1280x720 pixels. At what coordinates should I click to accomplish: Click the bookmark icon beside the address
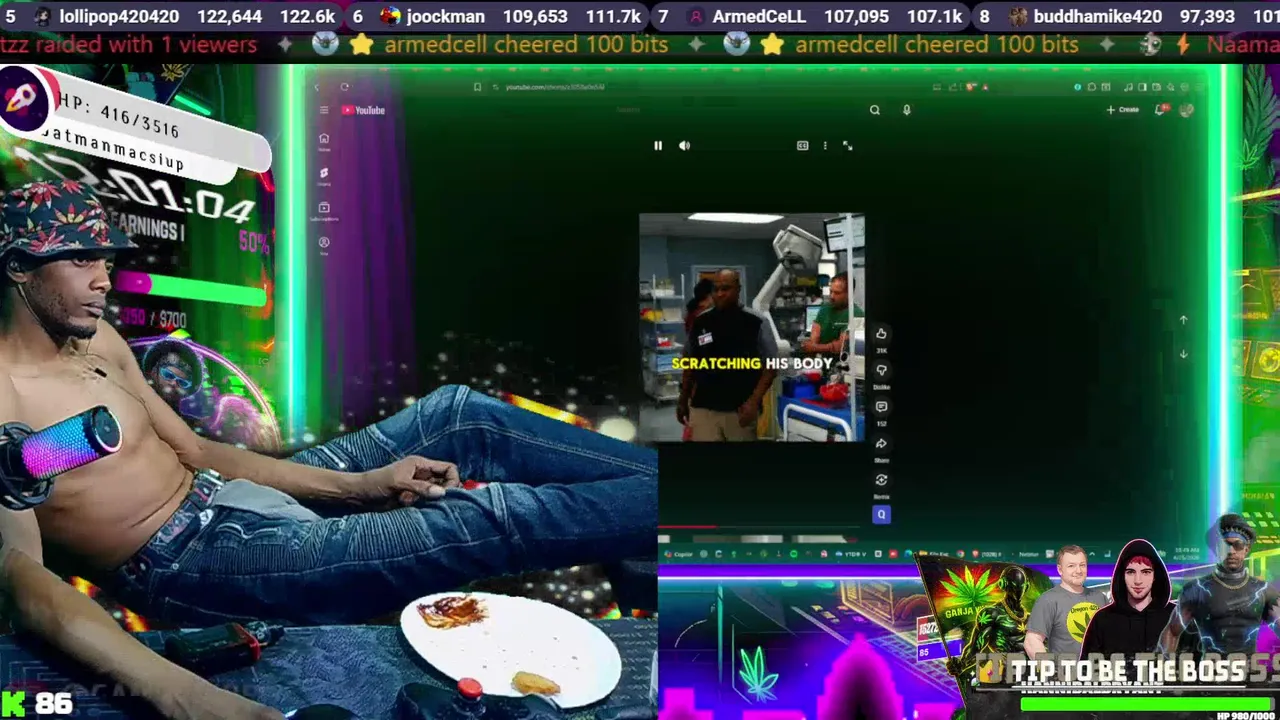[x=477, y=87]
